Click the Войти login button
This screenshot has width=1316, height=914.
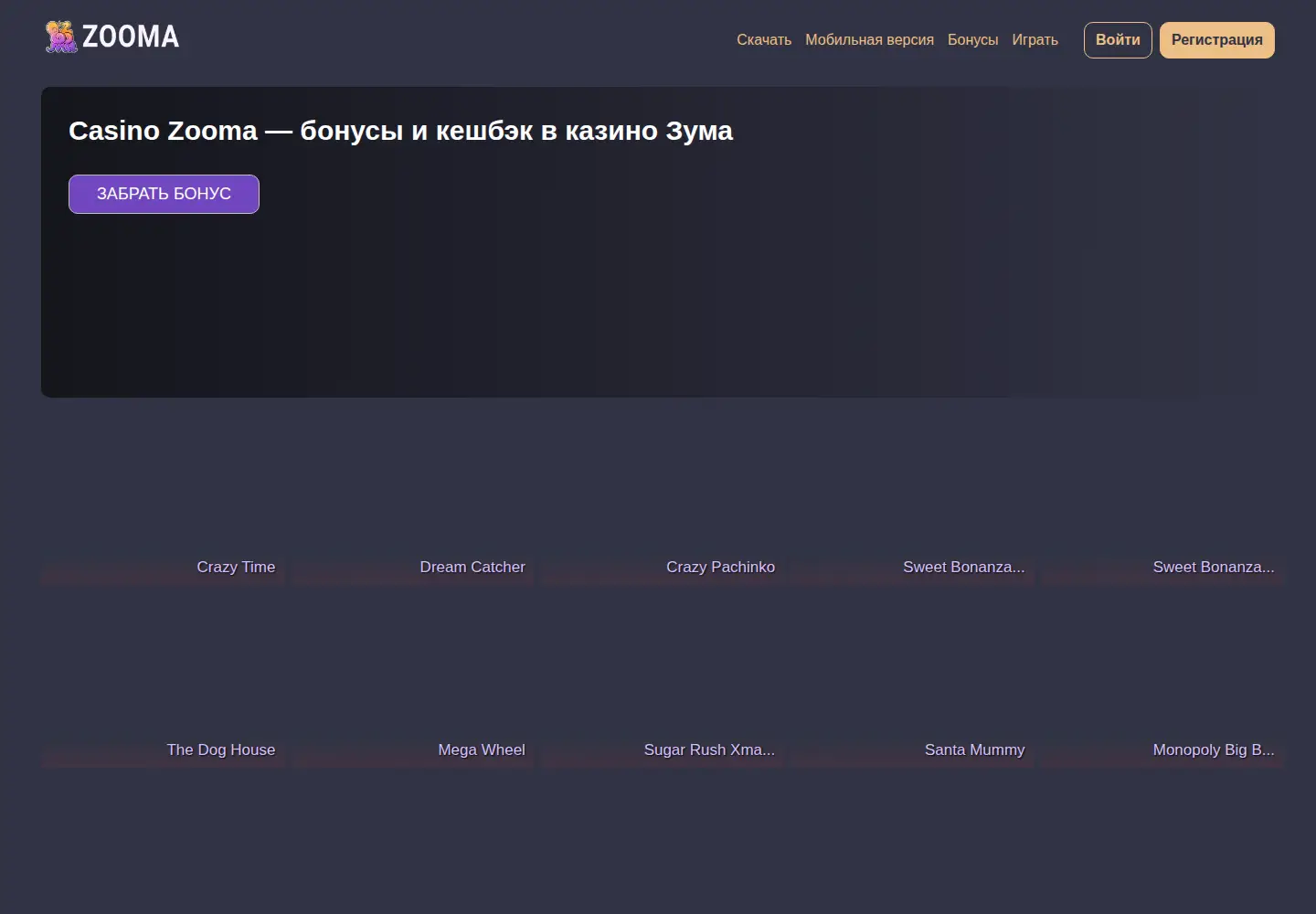pyautogui.click(x=1118, y=40)
